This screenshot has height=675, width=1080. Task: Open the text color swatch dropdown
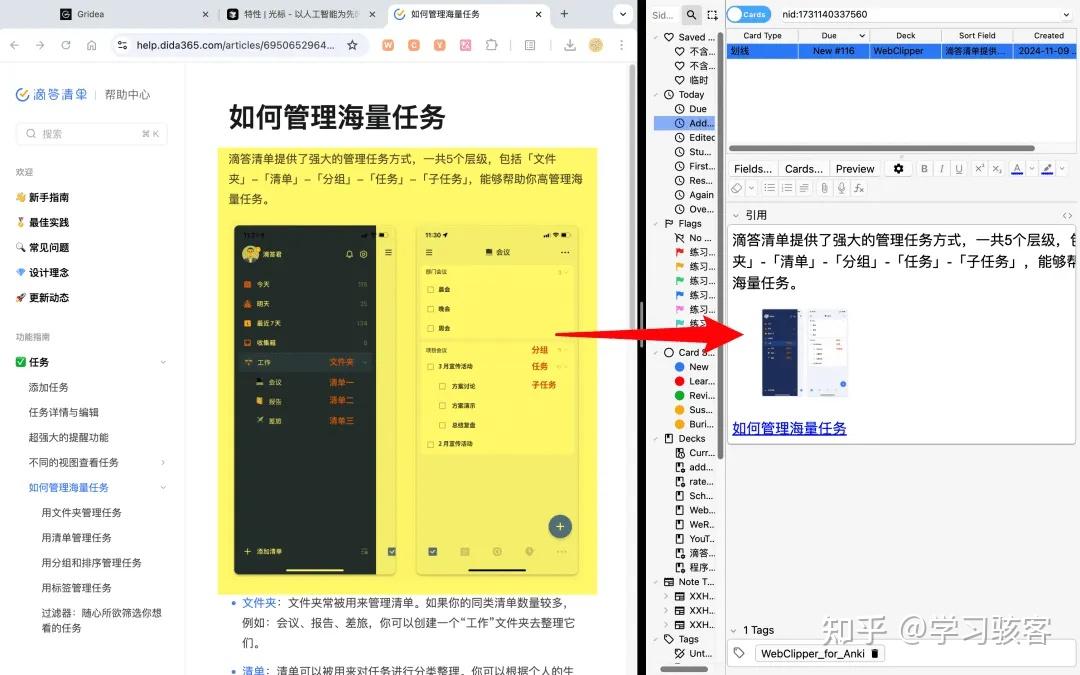[x=1032, y=169]
